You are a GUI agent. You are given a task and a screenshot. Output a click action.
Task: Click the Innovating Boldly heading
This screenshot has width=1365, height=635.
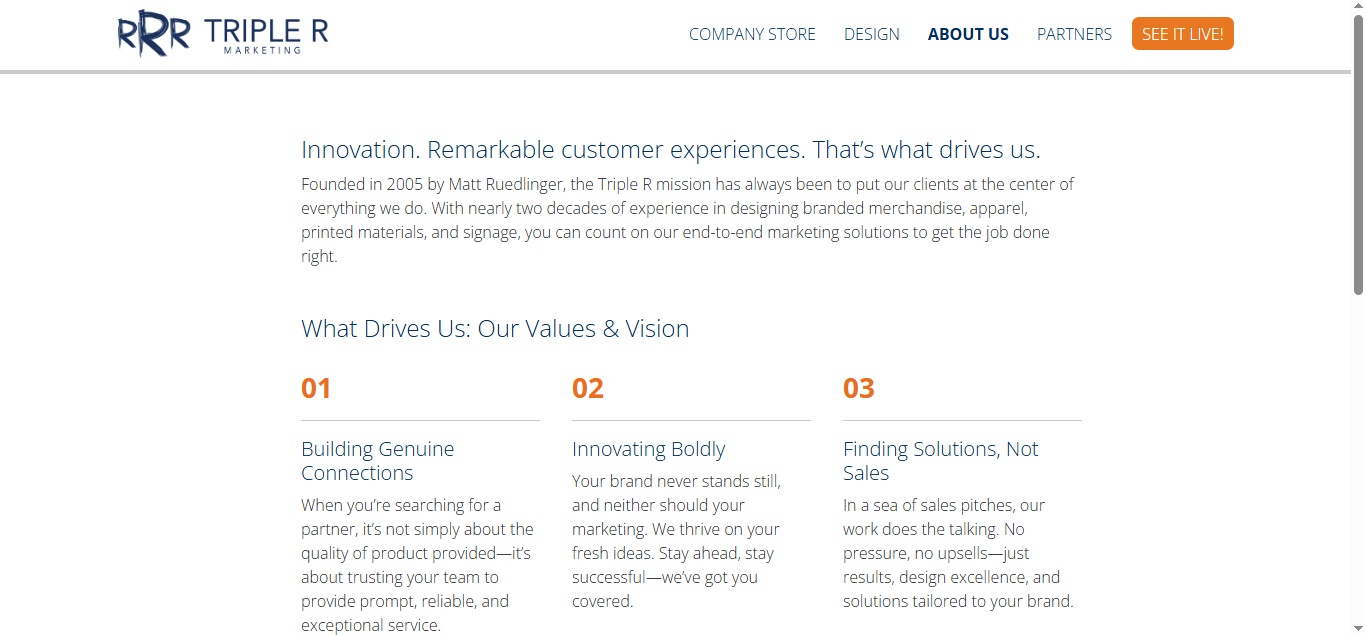(648, 449)
